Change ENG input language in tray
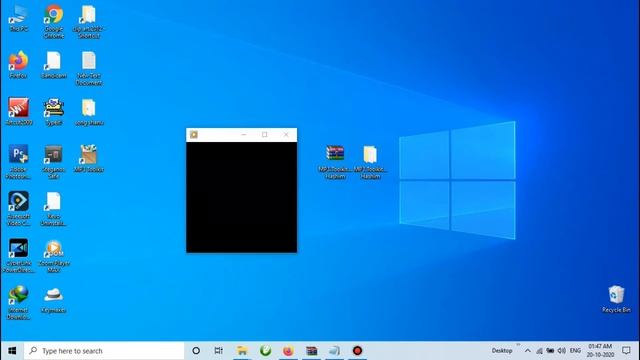This screenshot has height=360, width=640. (575, 351)
